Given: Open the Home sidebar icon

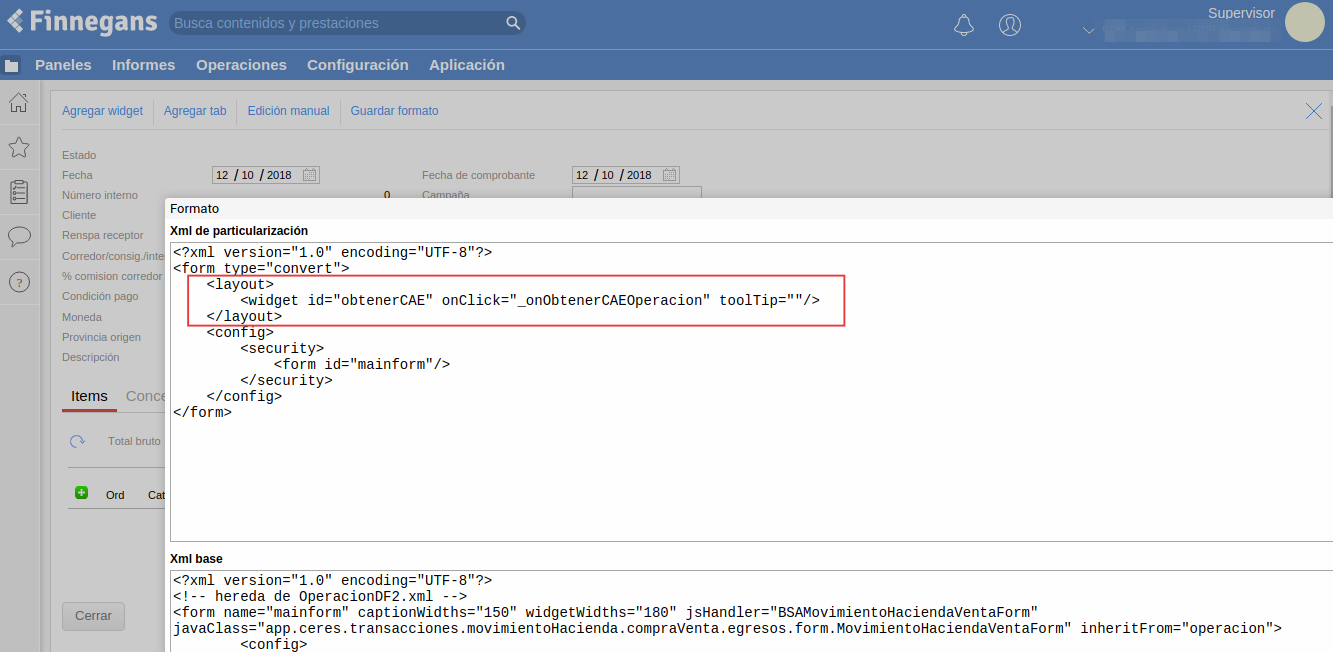Looking at the screenshot, I should pos(18,102).
